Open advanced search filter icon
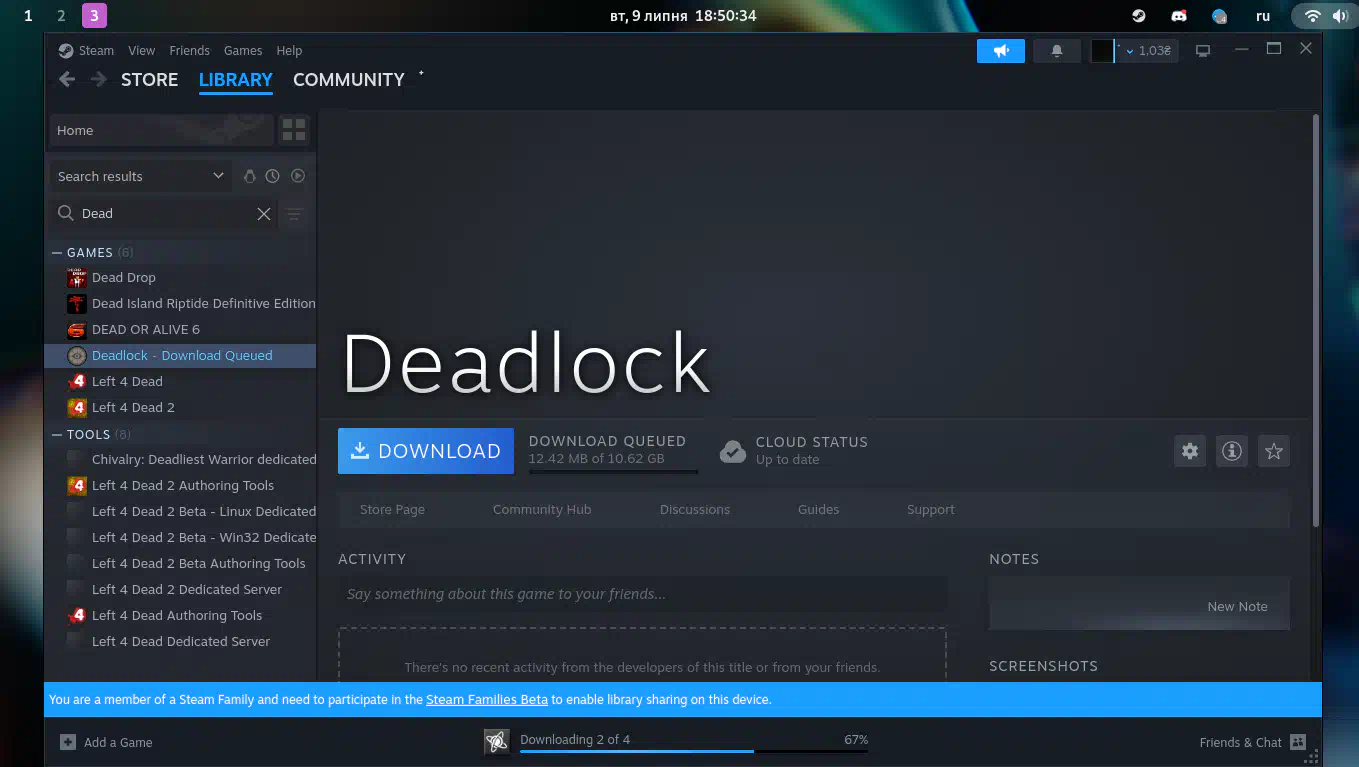The image size is (1359, 767). 294,214
